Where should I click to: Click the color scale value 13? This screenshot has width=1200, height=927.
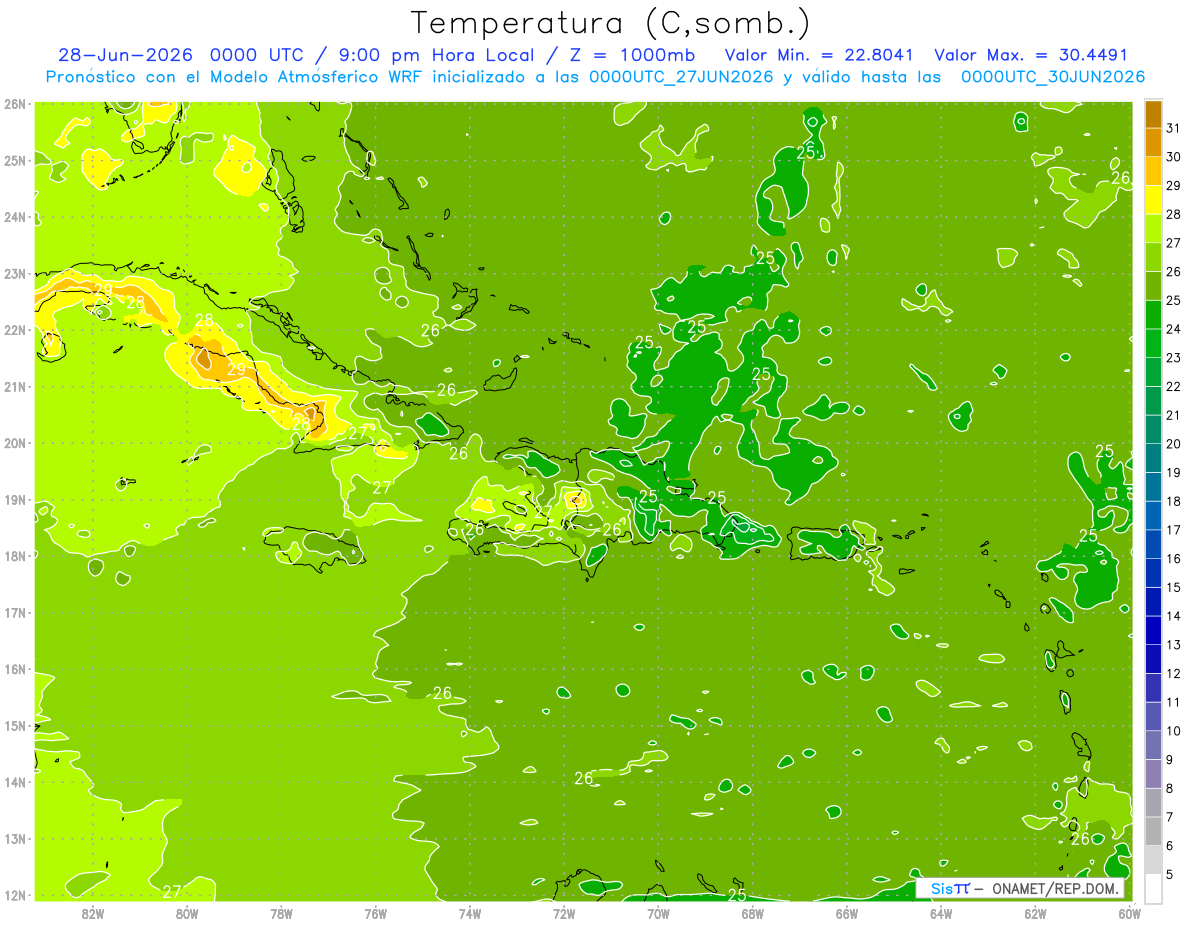click(1174, 645)
